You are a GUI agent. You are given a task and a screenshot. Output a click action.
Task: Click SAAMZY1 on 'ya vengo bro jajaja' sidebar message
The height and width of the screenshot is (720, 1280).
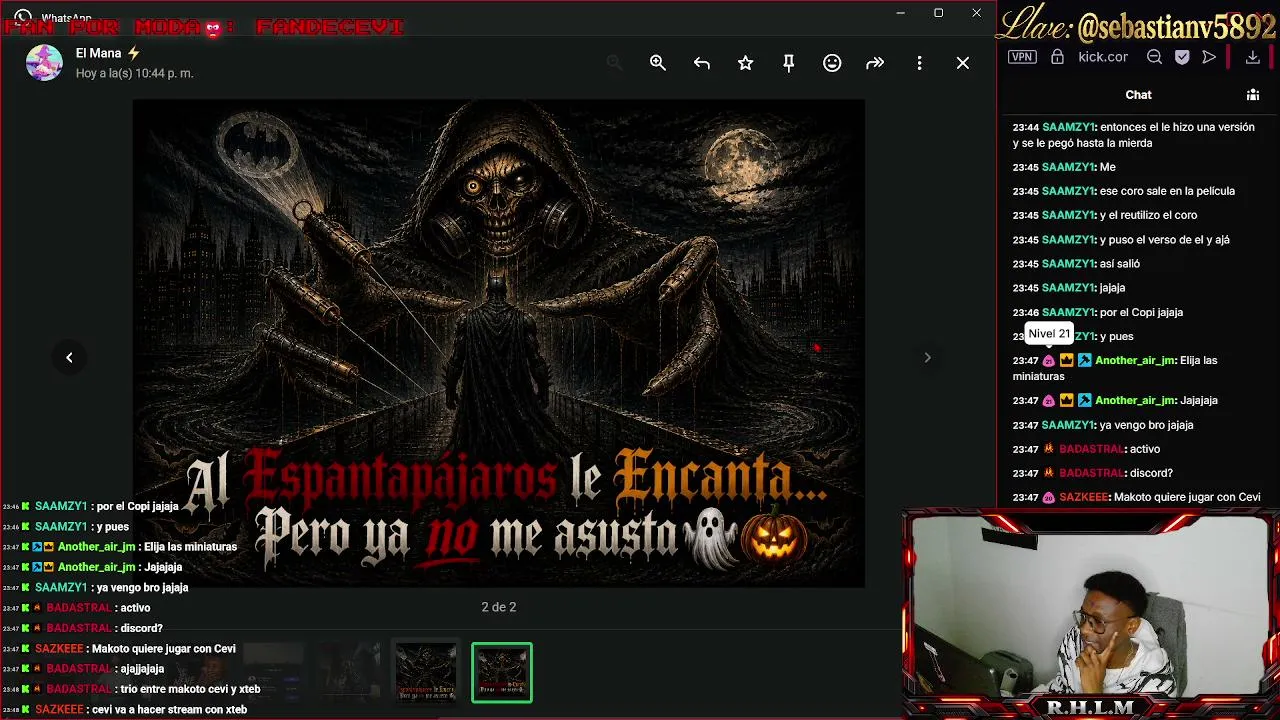[x=1068, y=425]
